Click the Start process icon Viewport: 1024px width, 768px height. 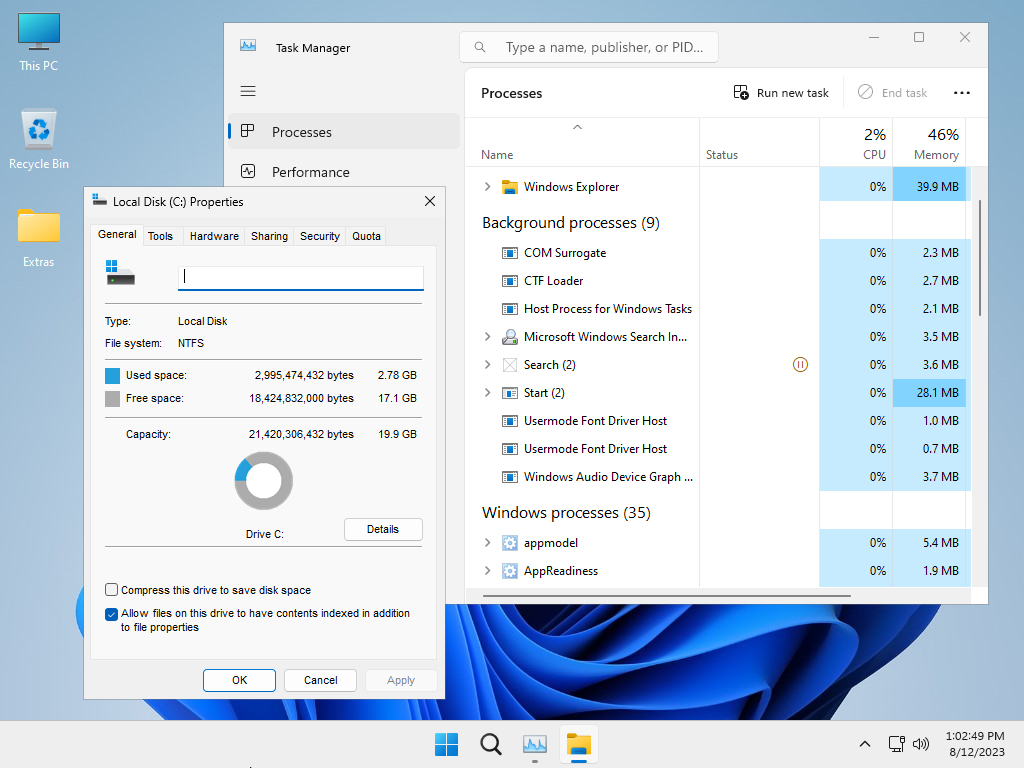(x=509, y=393)
